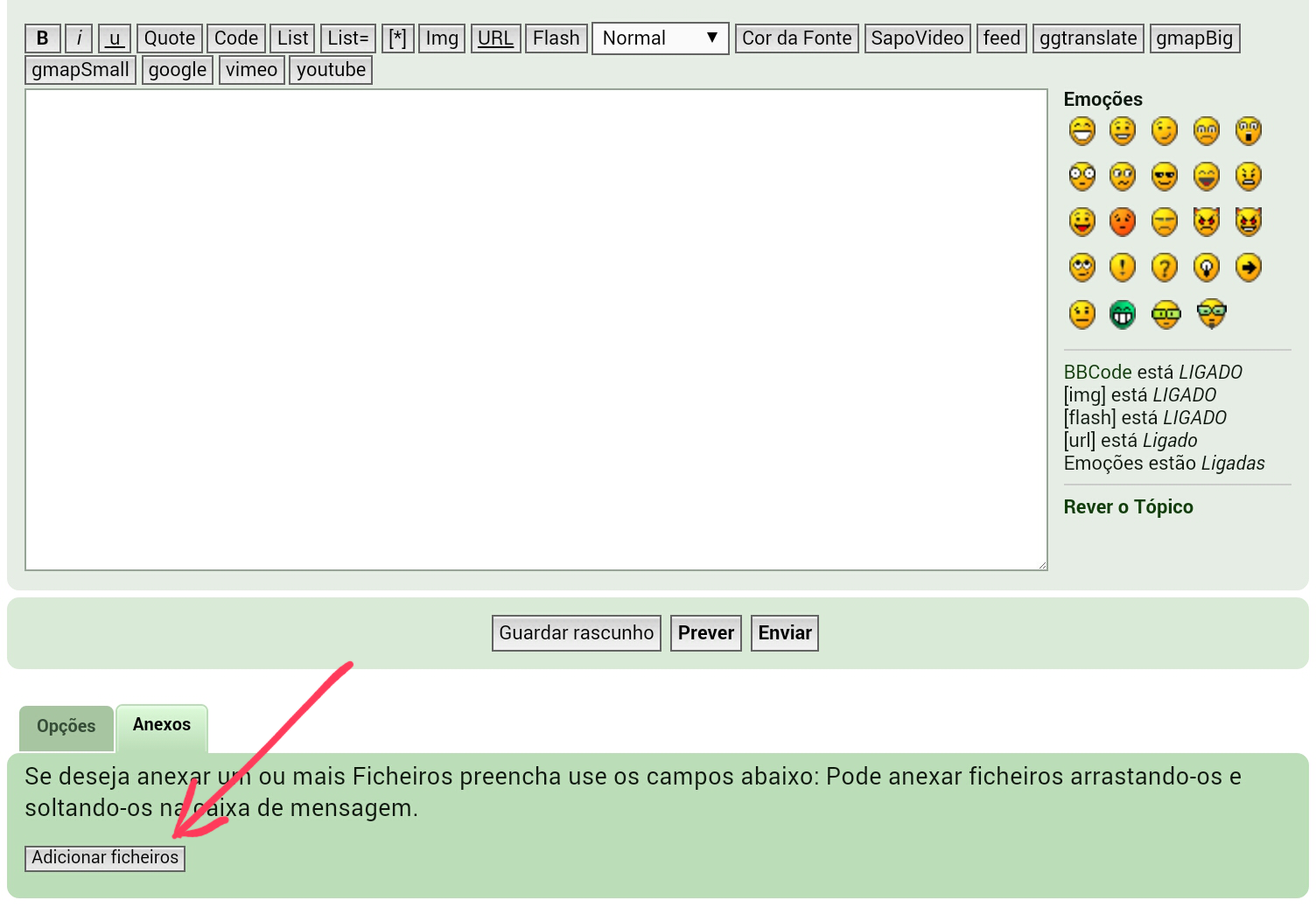Insert the neutral straight-mouth emoticon
Viewport: 1316px width, 921px height.
pos(1082,314)
